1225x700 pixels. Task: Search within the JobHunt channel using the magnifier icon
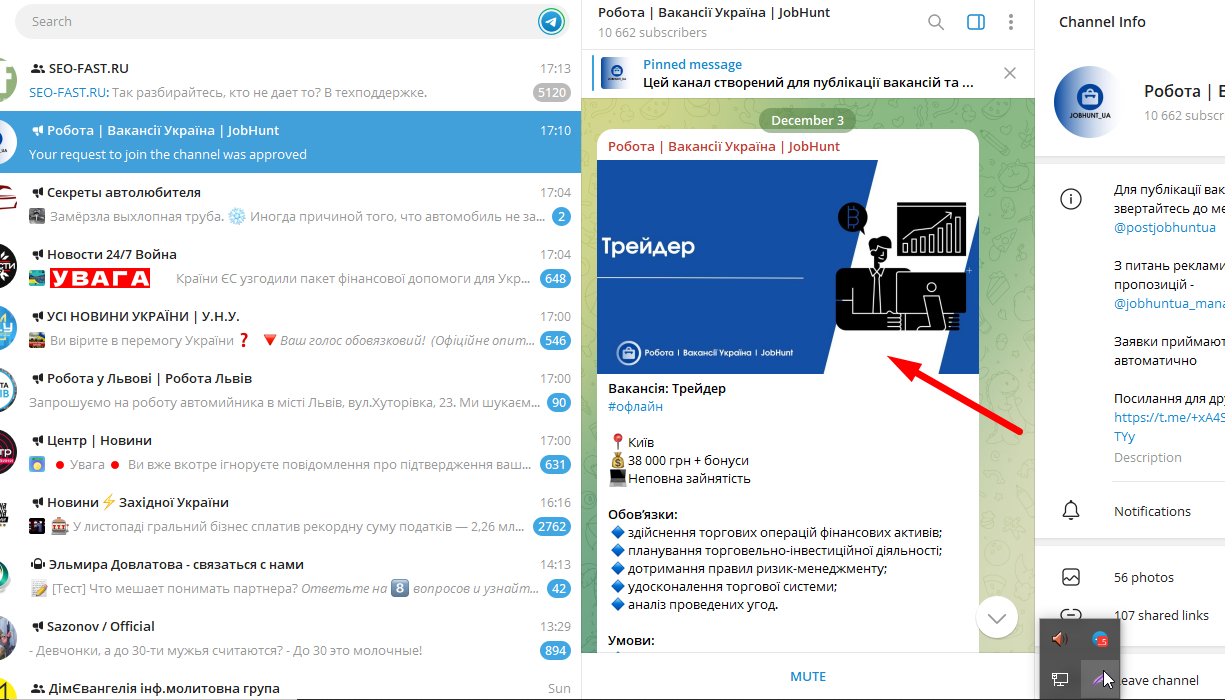click(936, 22)
